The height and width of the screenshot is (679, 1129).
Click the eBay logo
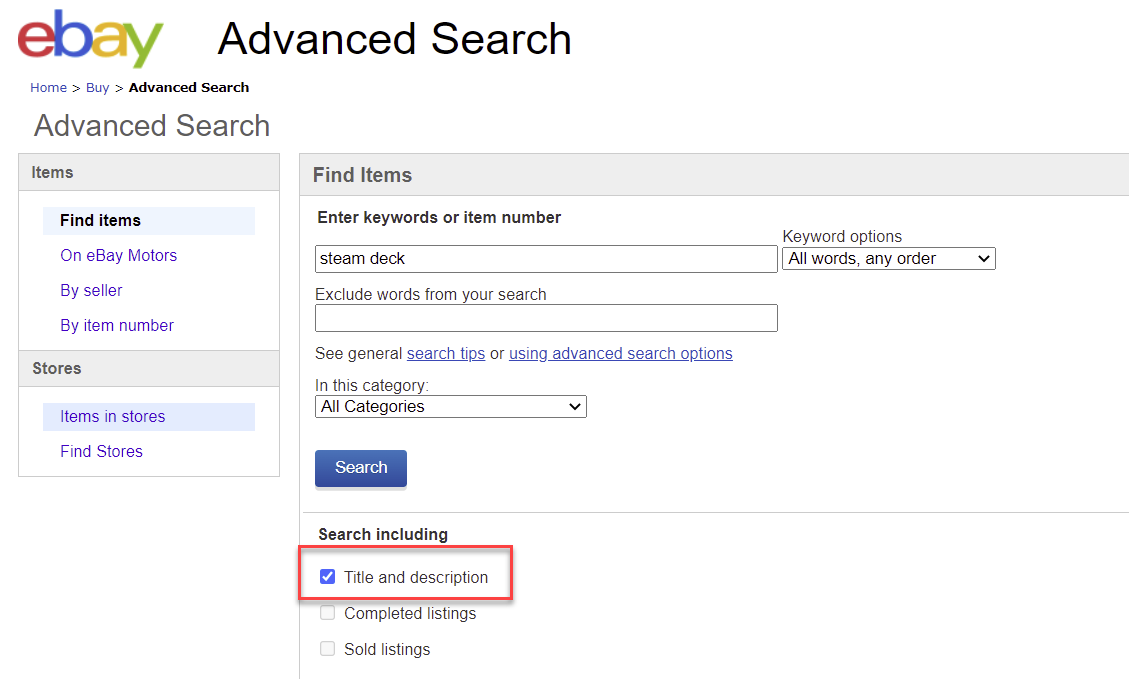coord(90,39)
